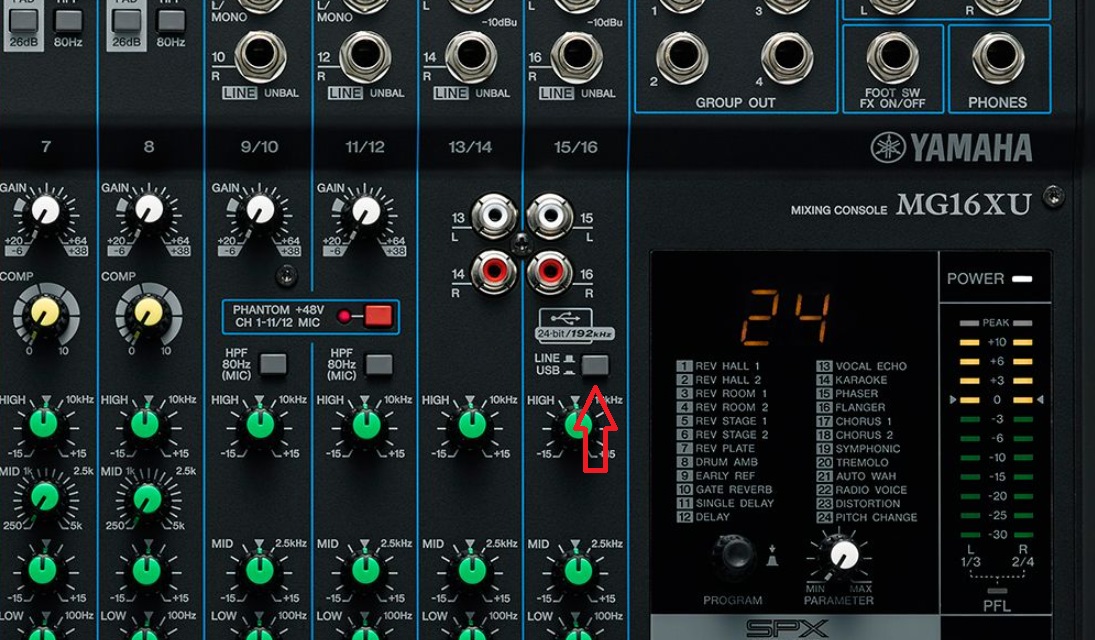This screenshot has height=640, width=1095.
Task: Click the HIGH EQ knob on channel 8
Action: coord(145,424)
